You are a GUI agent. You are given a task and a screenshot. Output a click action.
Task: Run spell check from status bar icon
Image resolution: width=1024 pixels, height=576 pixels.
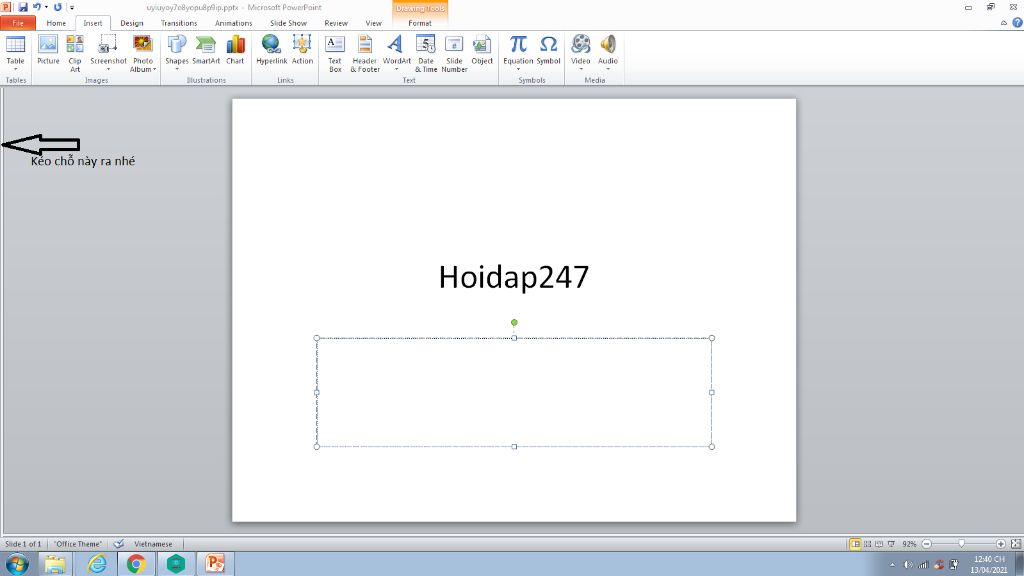(x=118, y=543)
